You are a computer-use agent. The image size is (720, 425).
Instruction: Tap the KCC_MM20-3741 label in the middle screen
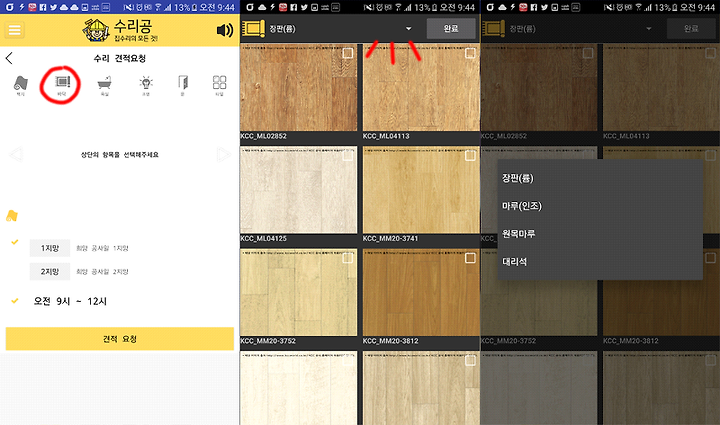coord(391,239)
